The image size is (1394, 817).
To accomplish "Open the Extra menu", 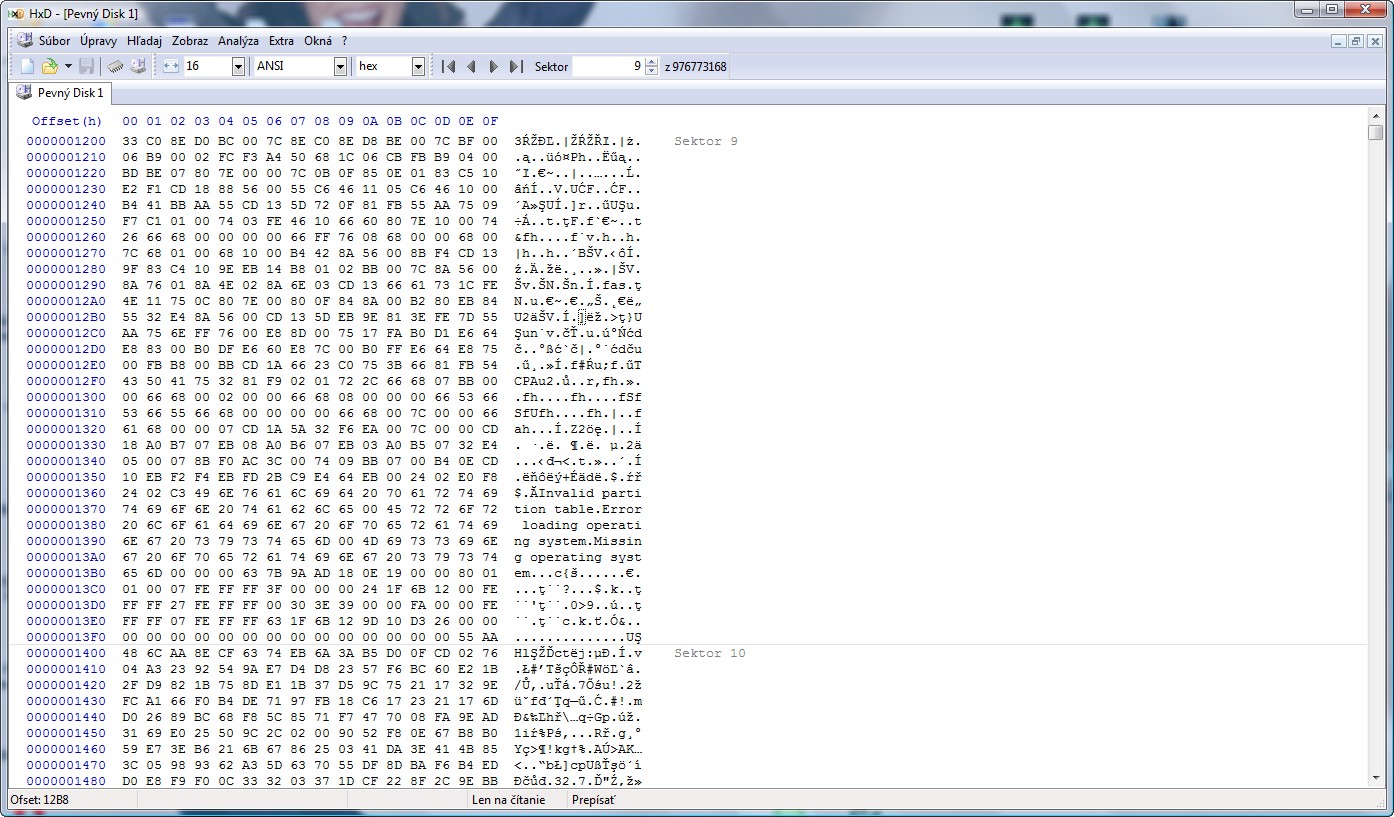I will click(x=281, y=41).
